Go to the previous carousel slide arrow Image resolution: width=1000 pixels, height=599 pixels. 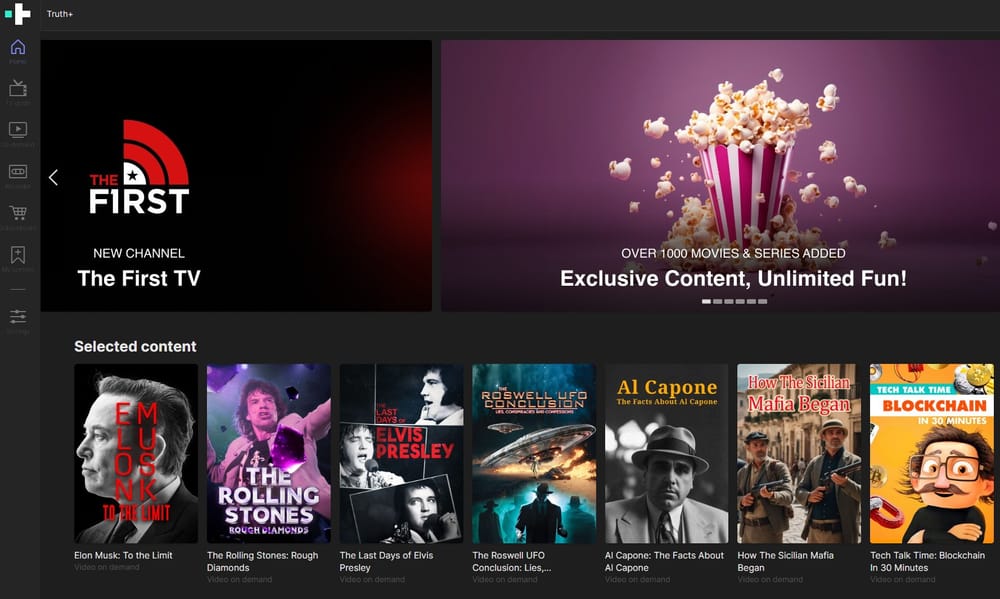[54, 177]
